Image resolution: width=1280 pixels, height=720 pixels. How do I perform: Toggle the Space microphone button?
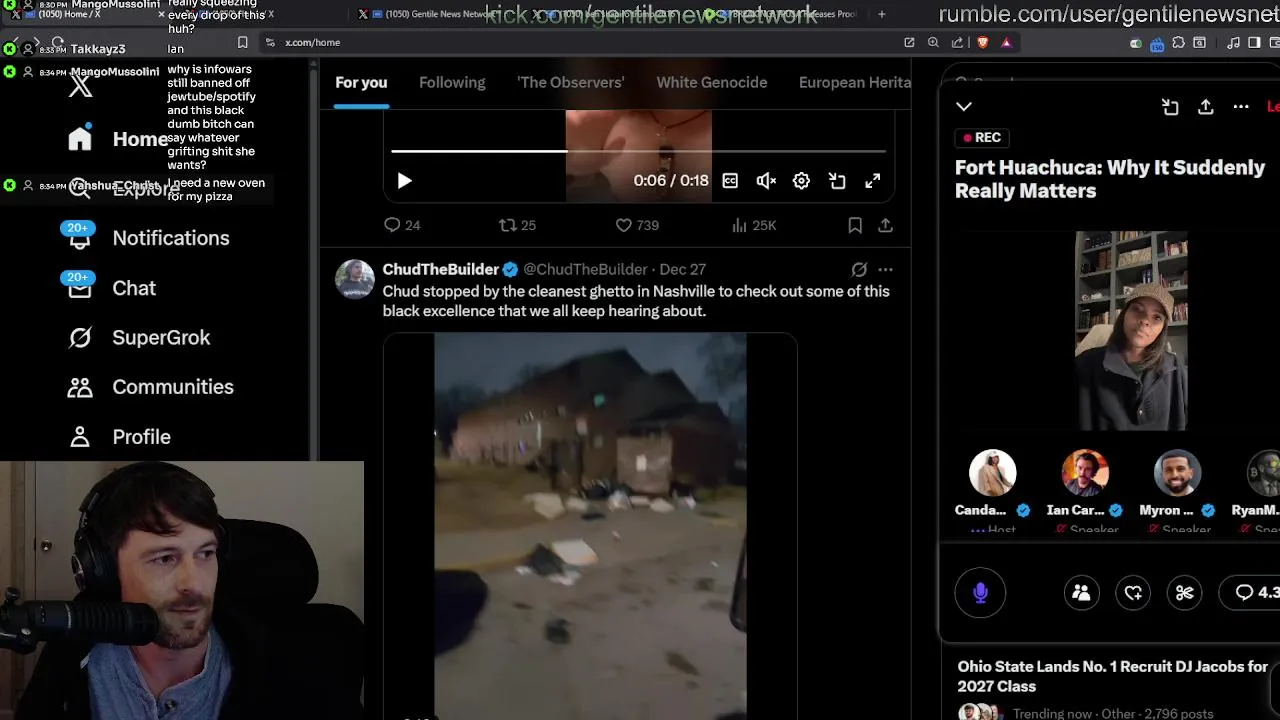pyautogui.click(x=980, y=592)
